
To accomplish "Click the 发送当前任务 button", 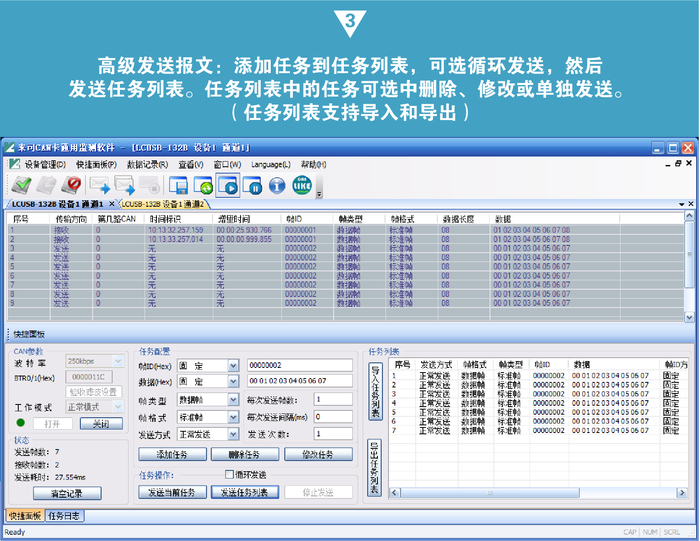I will point(172,492).
